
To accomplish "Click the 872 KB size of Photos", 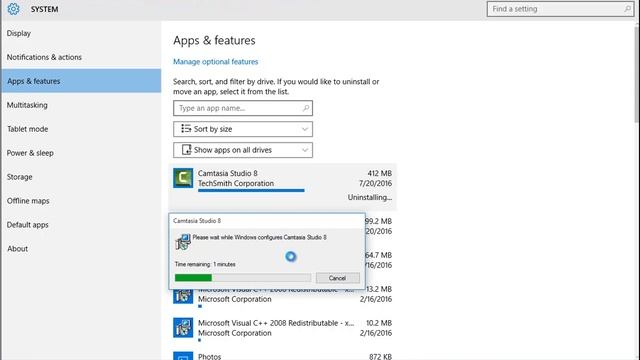I will 380,356.
